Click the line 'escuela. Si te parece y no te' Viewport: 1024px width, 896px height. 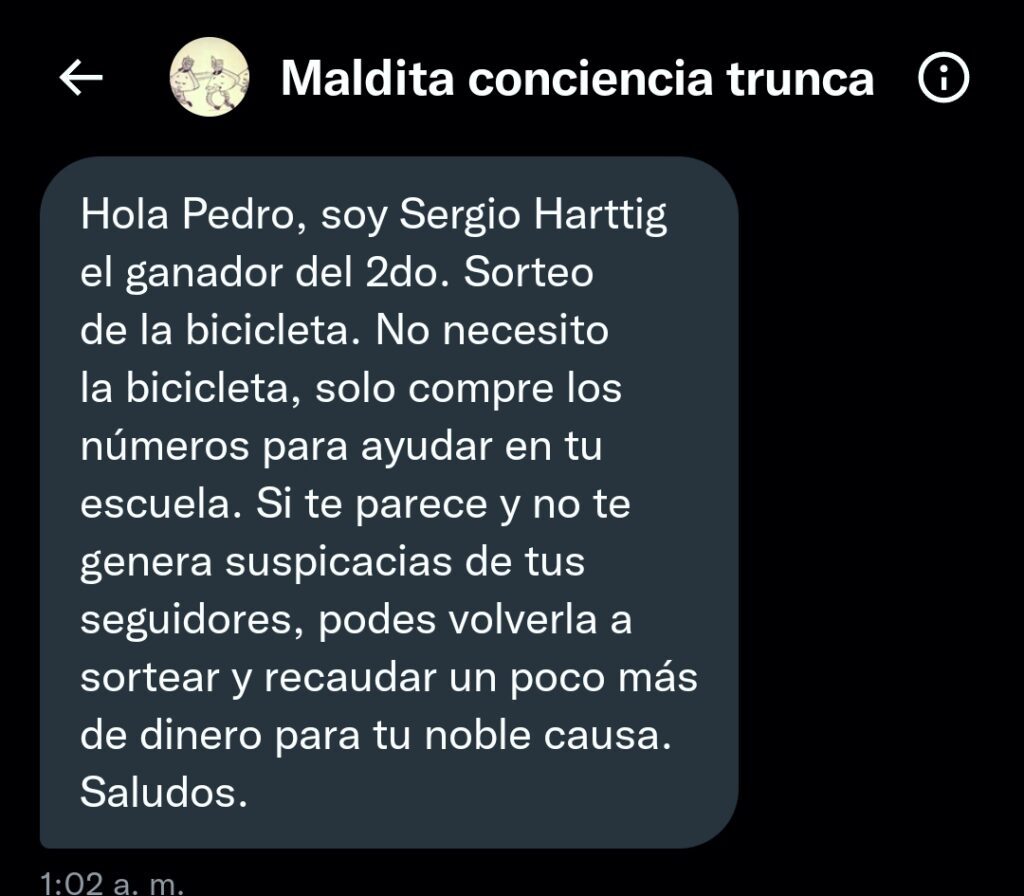[355, 504]
